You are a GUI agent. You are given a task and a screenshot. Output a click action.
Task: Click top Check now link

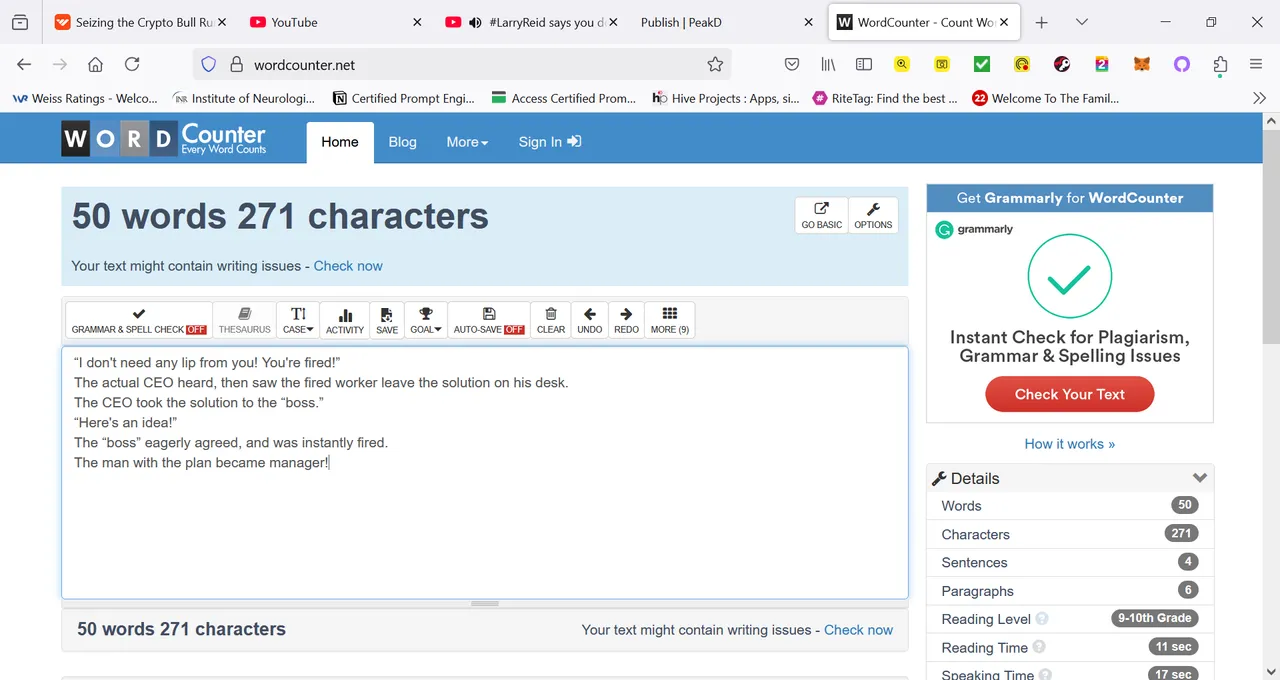[348, 266]
